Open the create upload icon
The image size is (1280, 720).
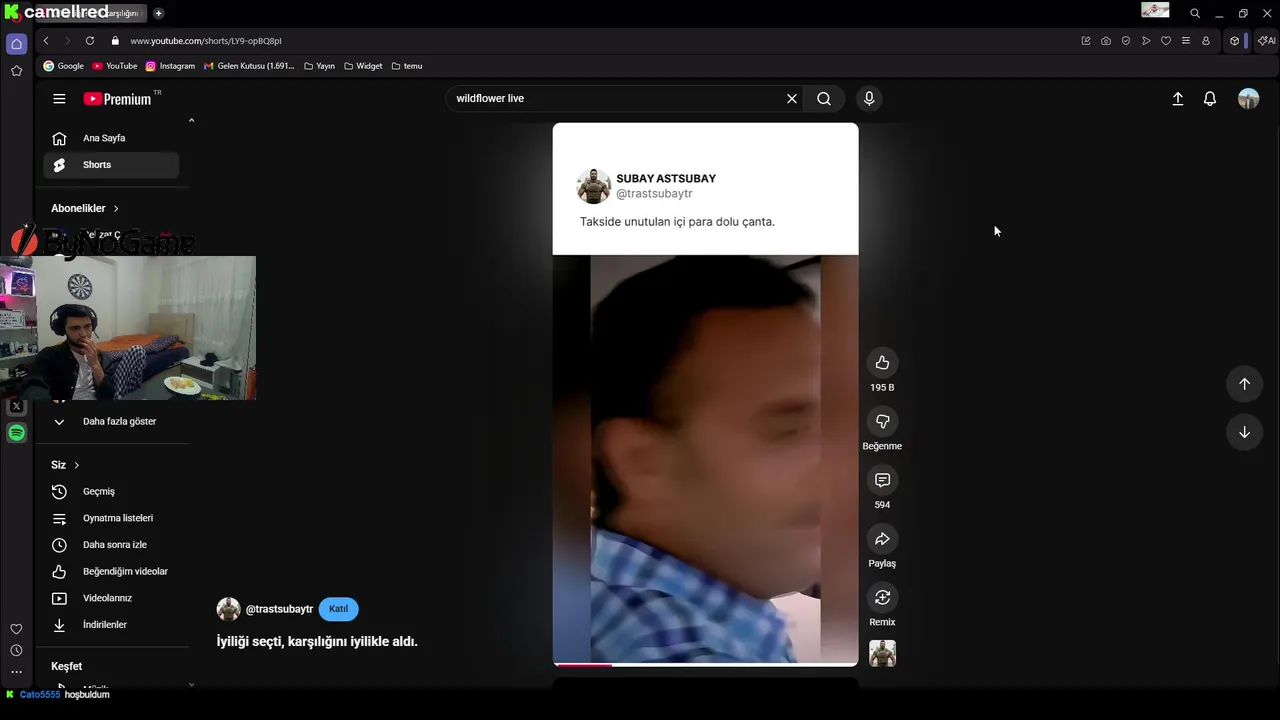(1178, 99)
